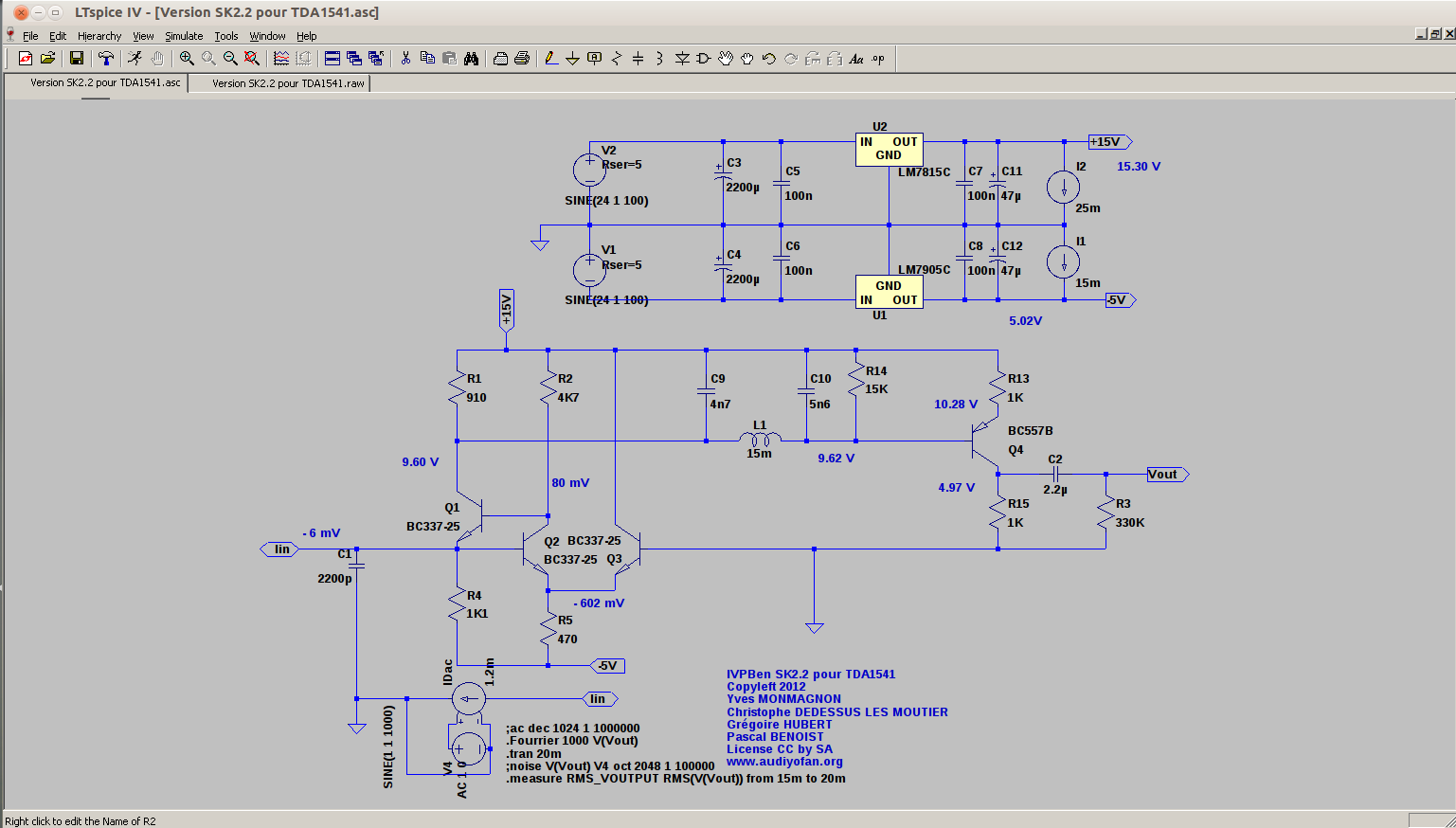
Task: Run the simulation with running-man icon
Action: [135, 58]
